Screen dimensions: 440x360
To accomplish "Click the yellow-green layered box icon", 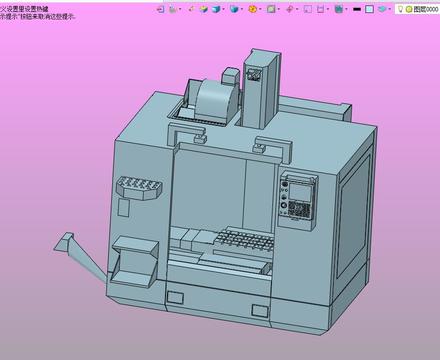I will pos(203,9).
